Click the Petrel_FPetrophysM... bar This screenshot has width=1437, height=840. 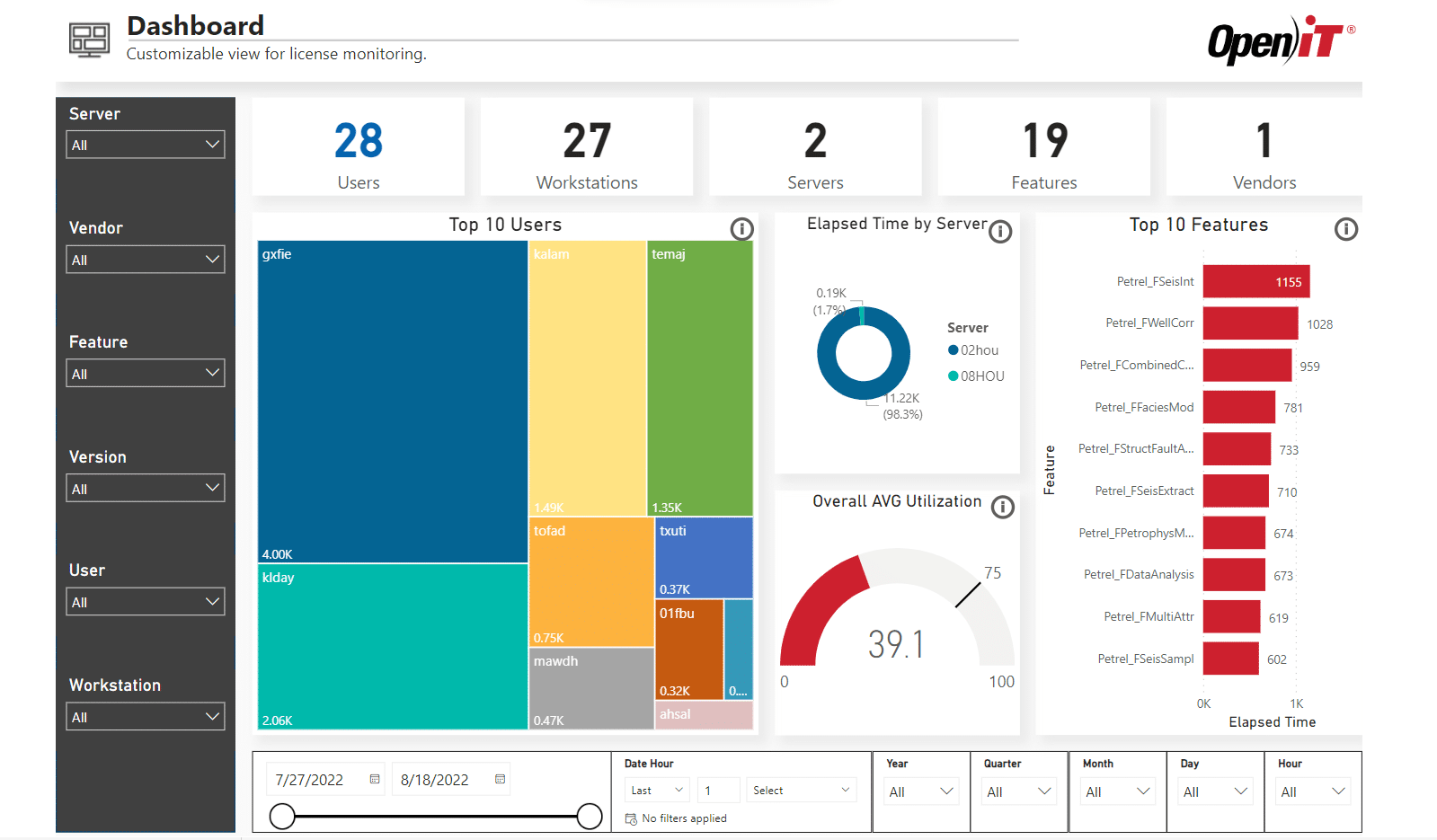coord(1235,533)
